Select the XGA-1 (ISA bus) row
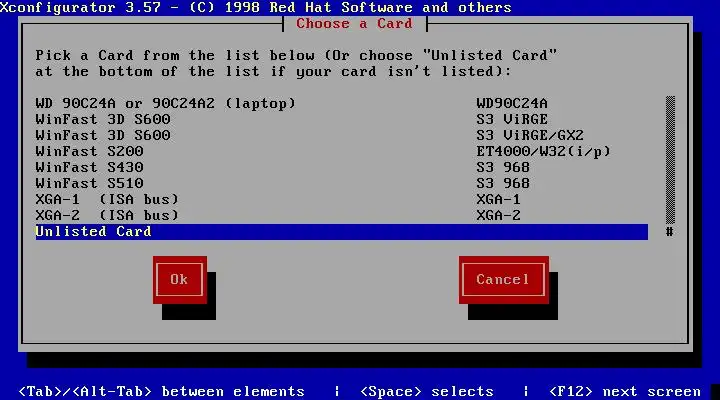 point(342,200)
